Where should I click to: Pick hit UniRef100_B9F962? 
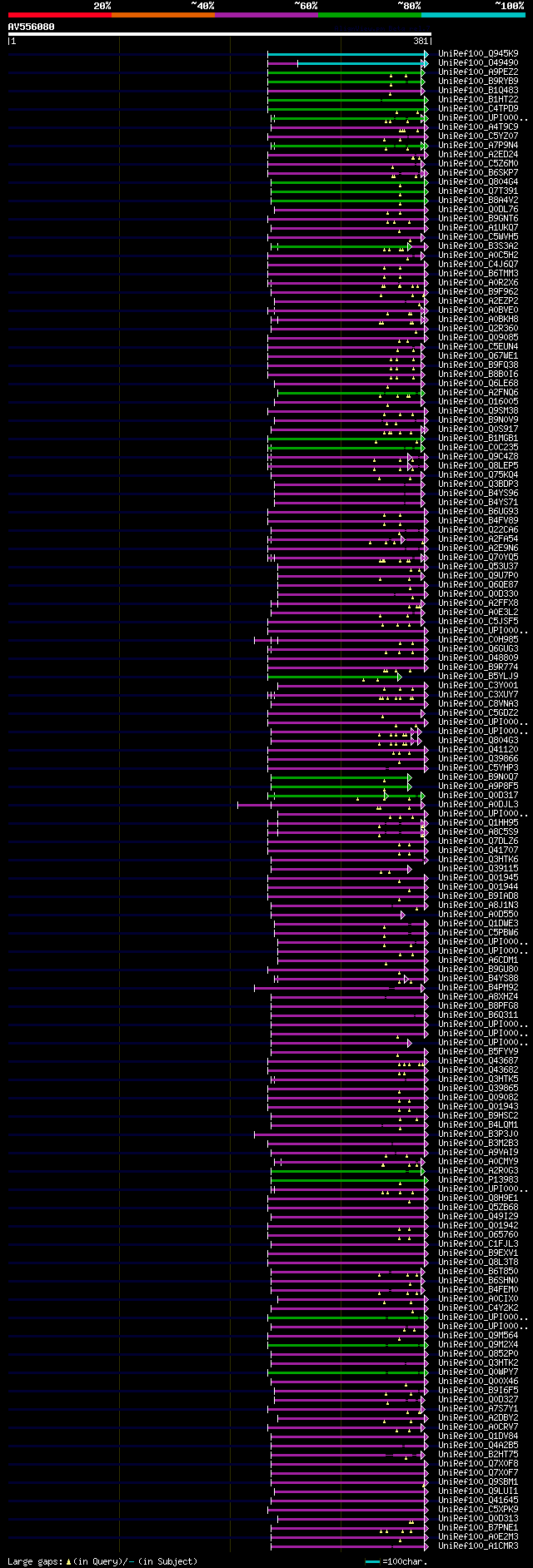pyautogui.click(x=478, y=291)
